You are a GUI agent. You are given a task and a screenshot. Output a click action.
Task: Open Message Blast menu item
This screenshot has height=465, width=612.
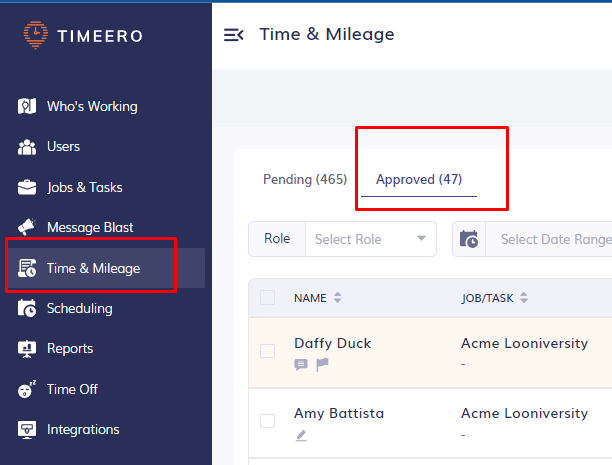click(x=90, y=227)
